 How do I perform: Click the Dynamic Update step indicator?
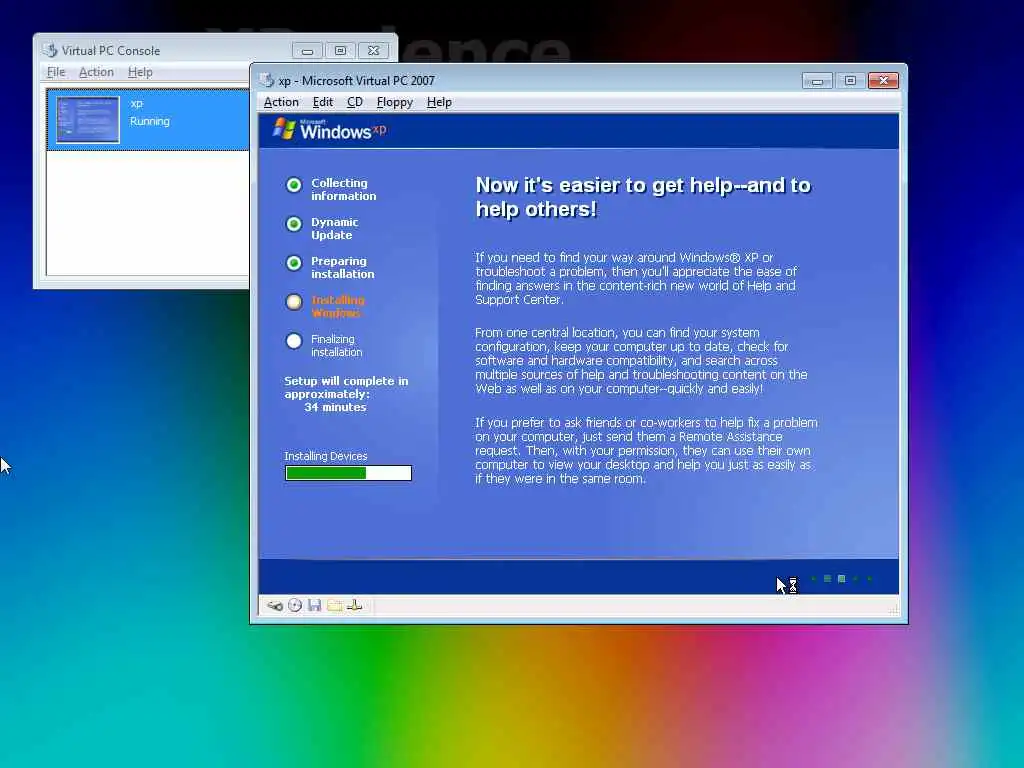(x=294, y=224)
